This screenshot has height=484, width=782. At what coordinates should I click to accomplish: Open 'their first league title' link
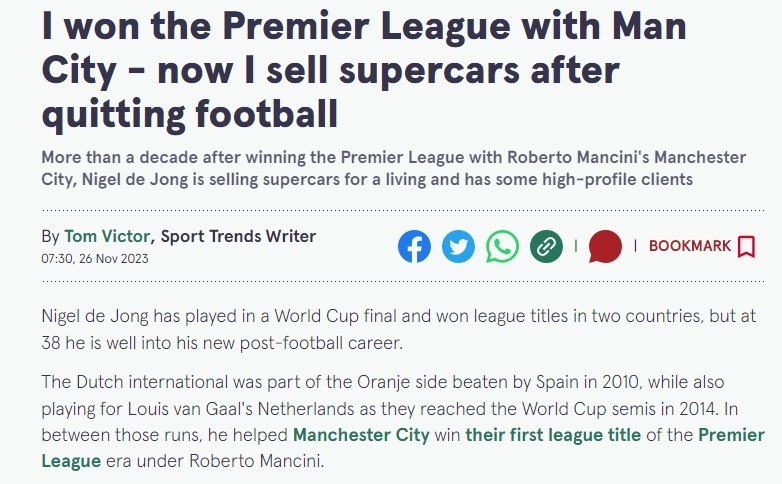(553, 435)
